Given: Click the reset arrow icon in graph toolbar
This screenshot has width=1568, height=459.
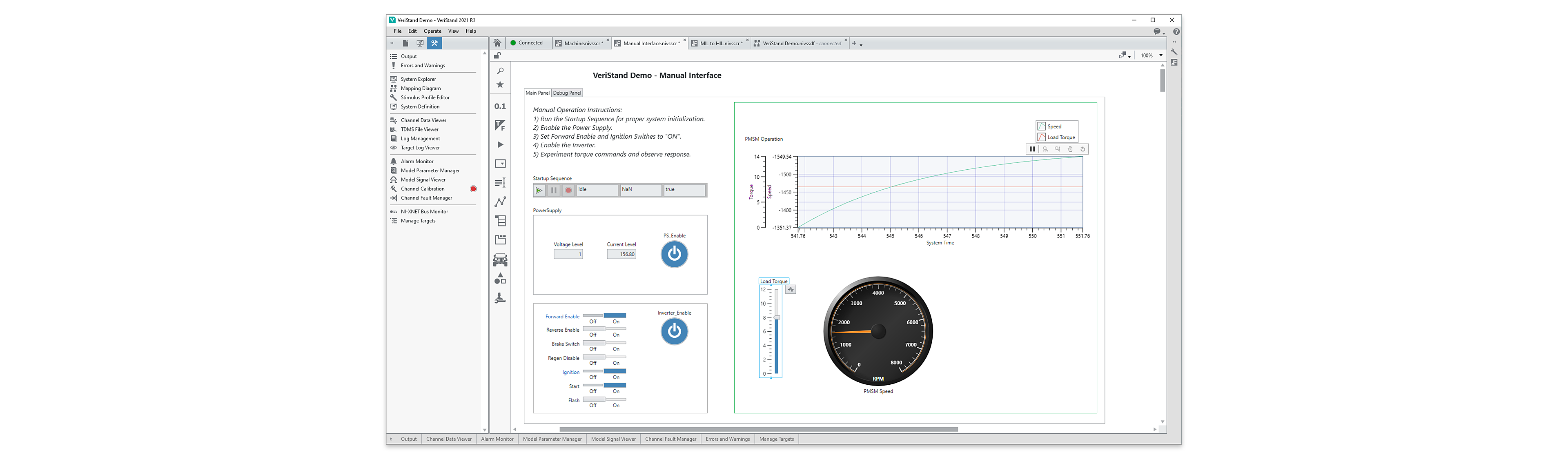Looking at the screenshot, I should 1083,149.
